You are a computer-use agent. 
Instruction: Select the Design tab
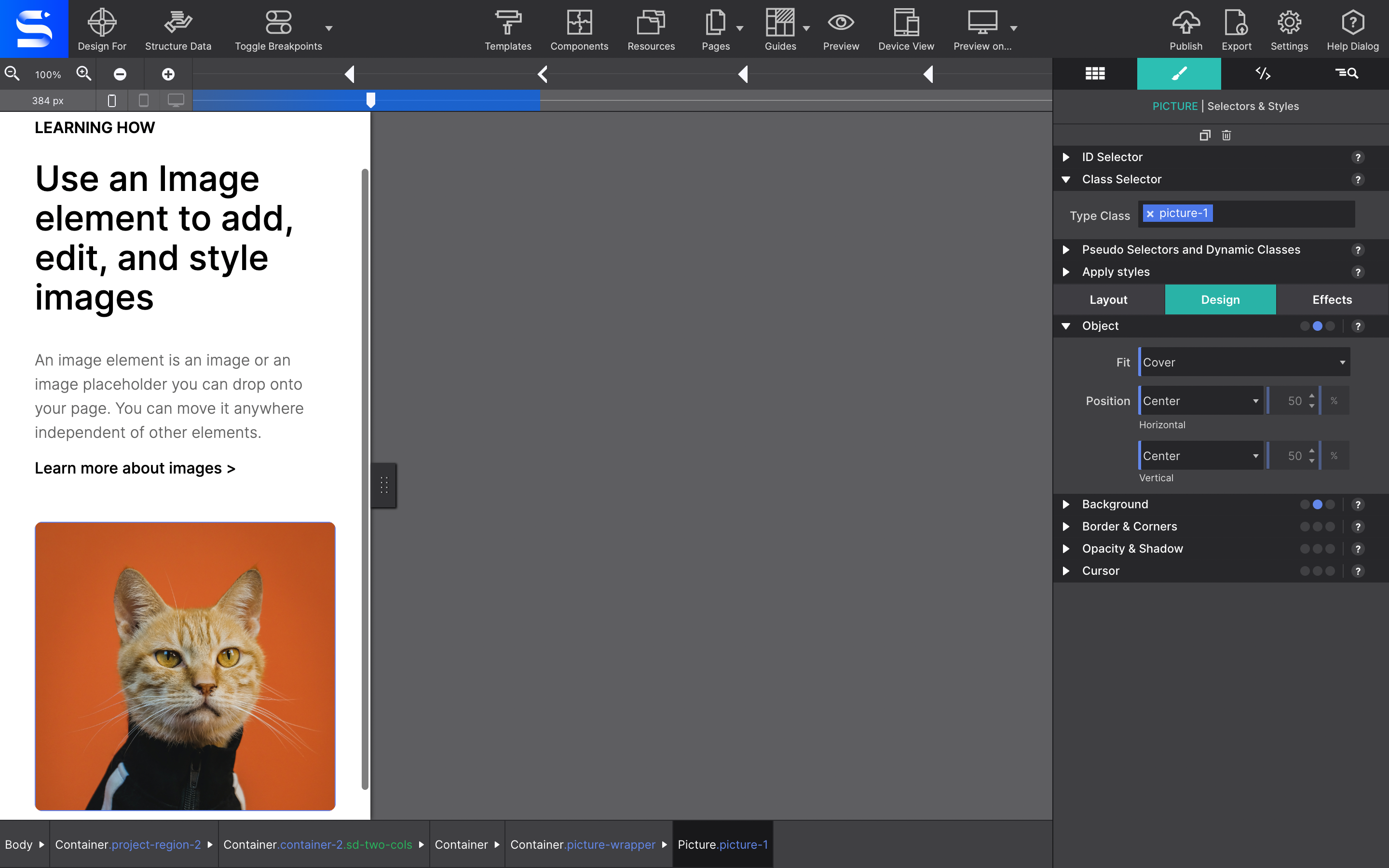(1220, 299)
